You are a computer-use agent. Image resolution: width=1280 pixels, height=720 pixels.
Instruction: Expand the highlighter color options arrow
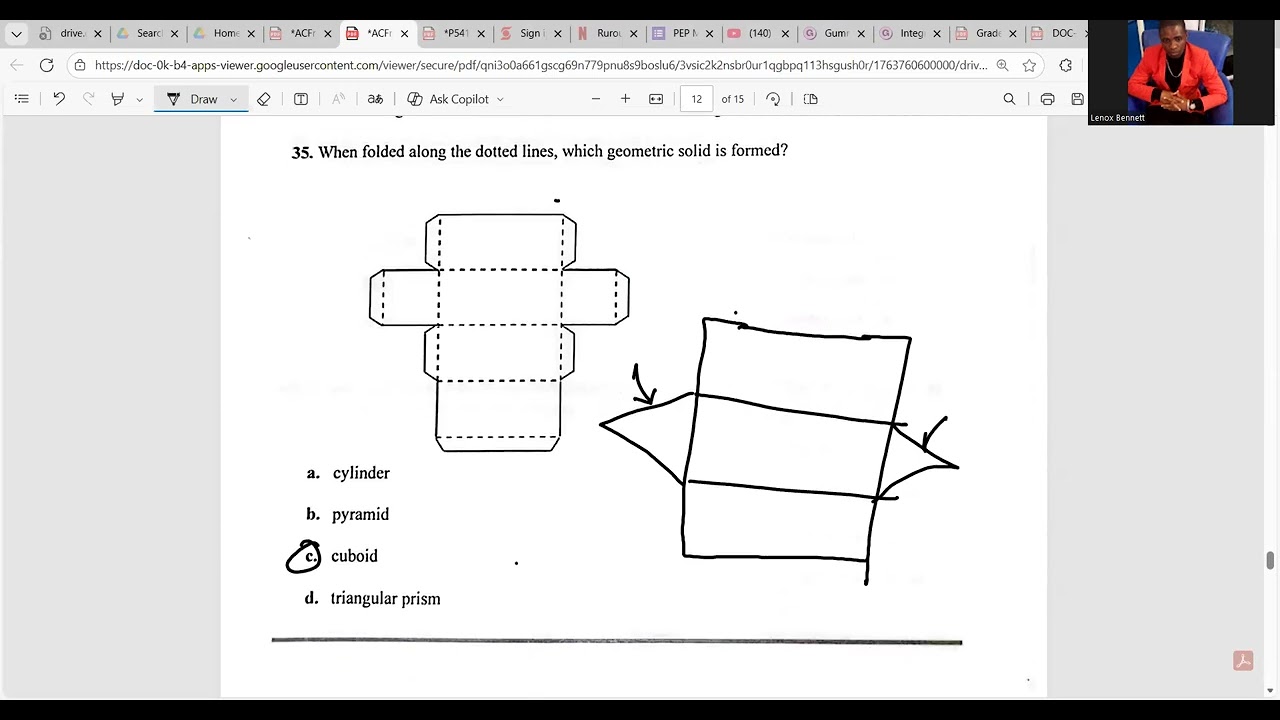[139, 99]
